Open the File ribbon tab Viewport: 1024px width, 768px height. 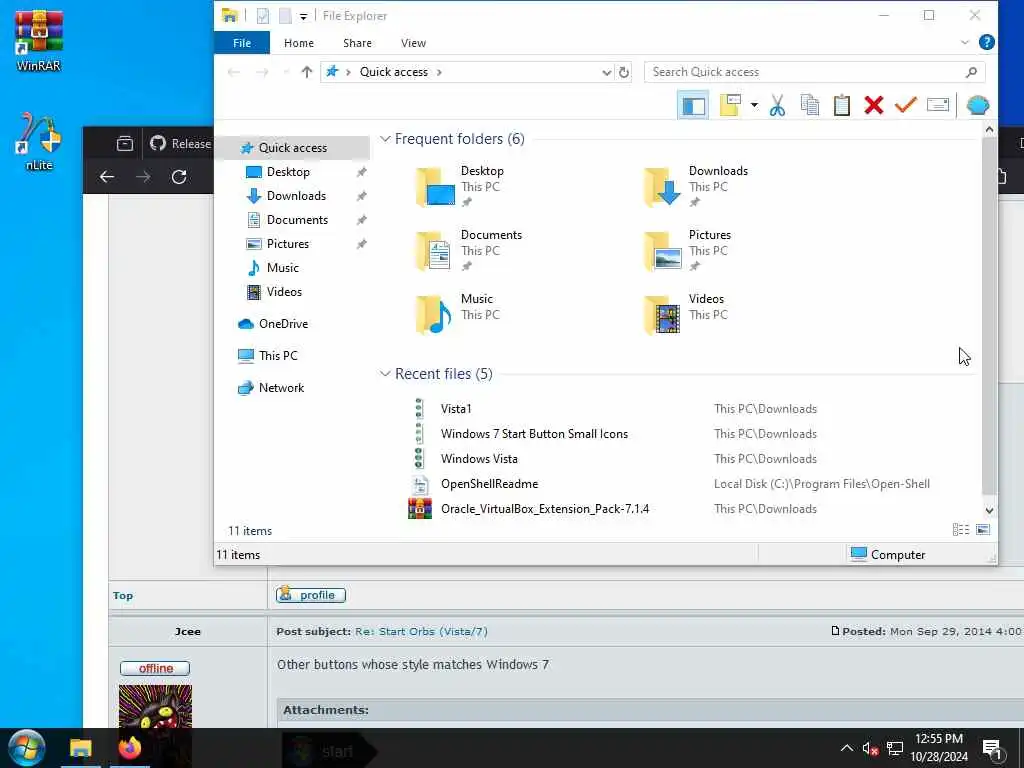coord(242,43)
